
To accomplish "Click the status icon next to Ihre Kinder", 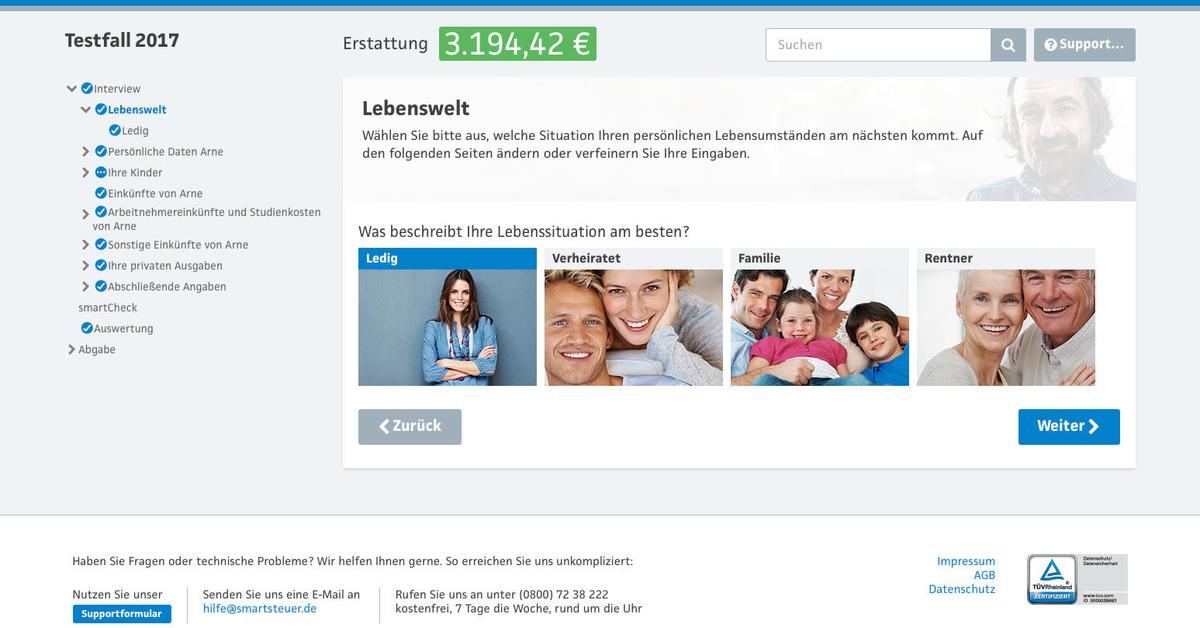I will (x=101, y=173).
